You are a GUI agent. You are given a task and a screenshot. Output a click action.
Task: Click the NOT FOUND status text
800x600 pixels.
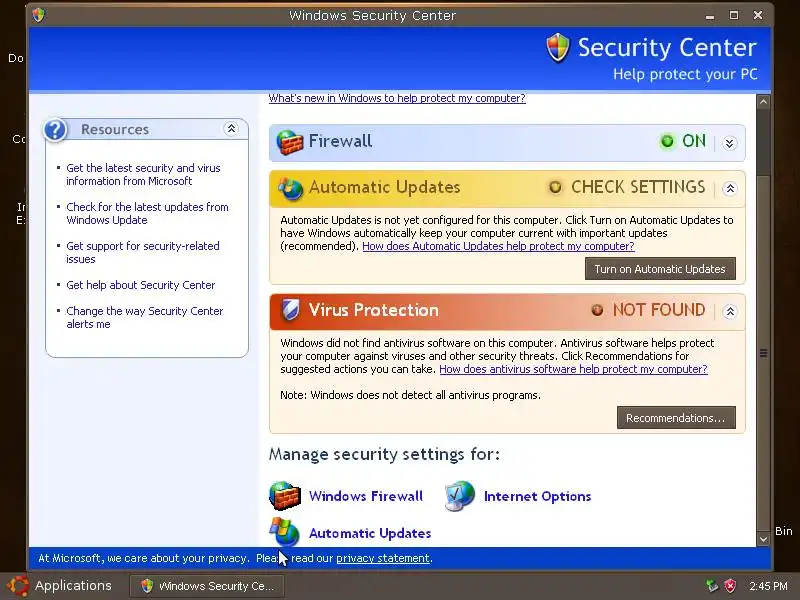click(659, 310)
